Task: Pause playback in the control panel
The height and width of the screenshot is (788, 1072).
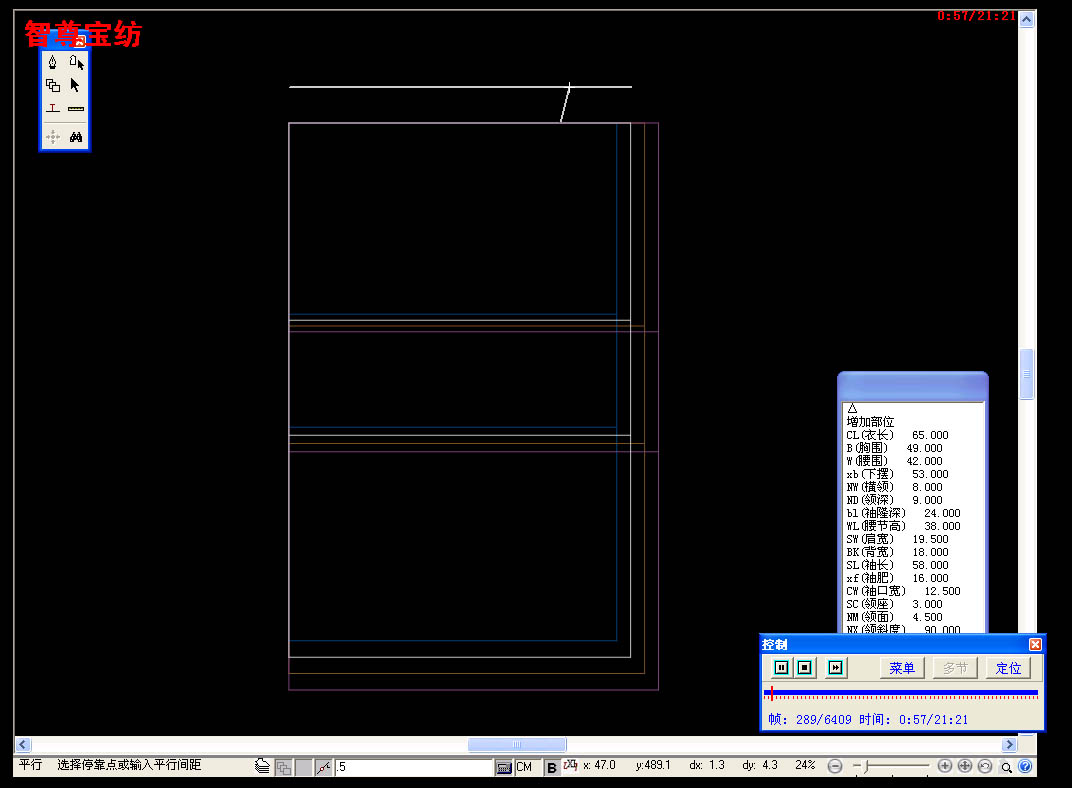Action: click(x=781, y=668)
